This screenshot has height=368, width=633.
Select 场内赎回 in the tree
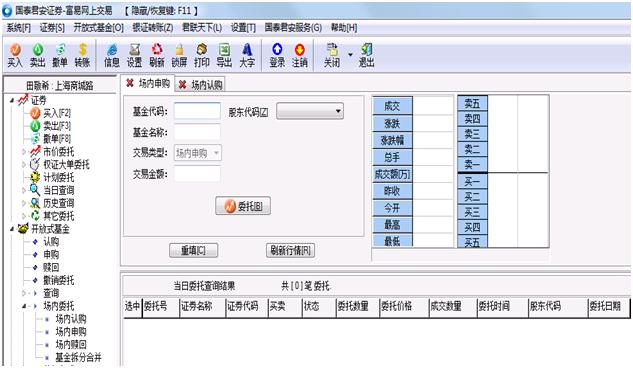pos(71,345)
